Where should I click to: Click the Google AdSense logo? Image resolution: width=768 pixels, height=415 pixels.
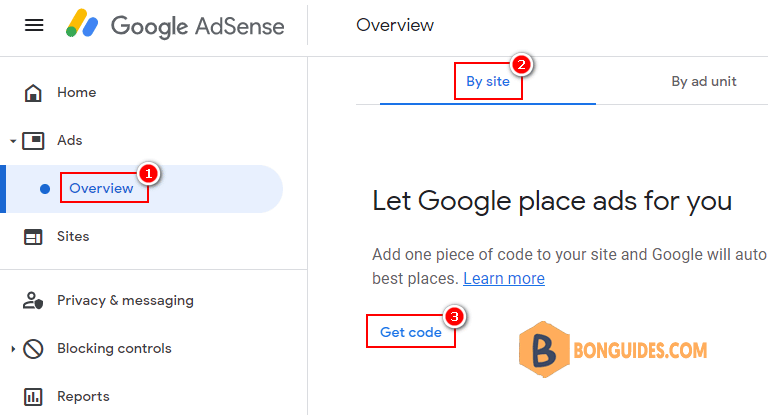click(175, 25)
